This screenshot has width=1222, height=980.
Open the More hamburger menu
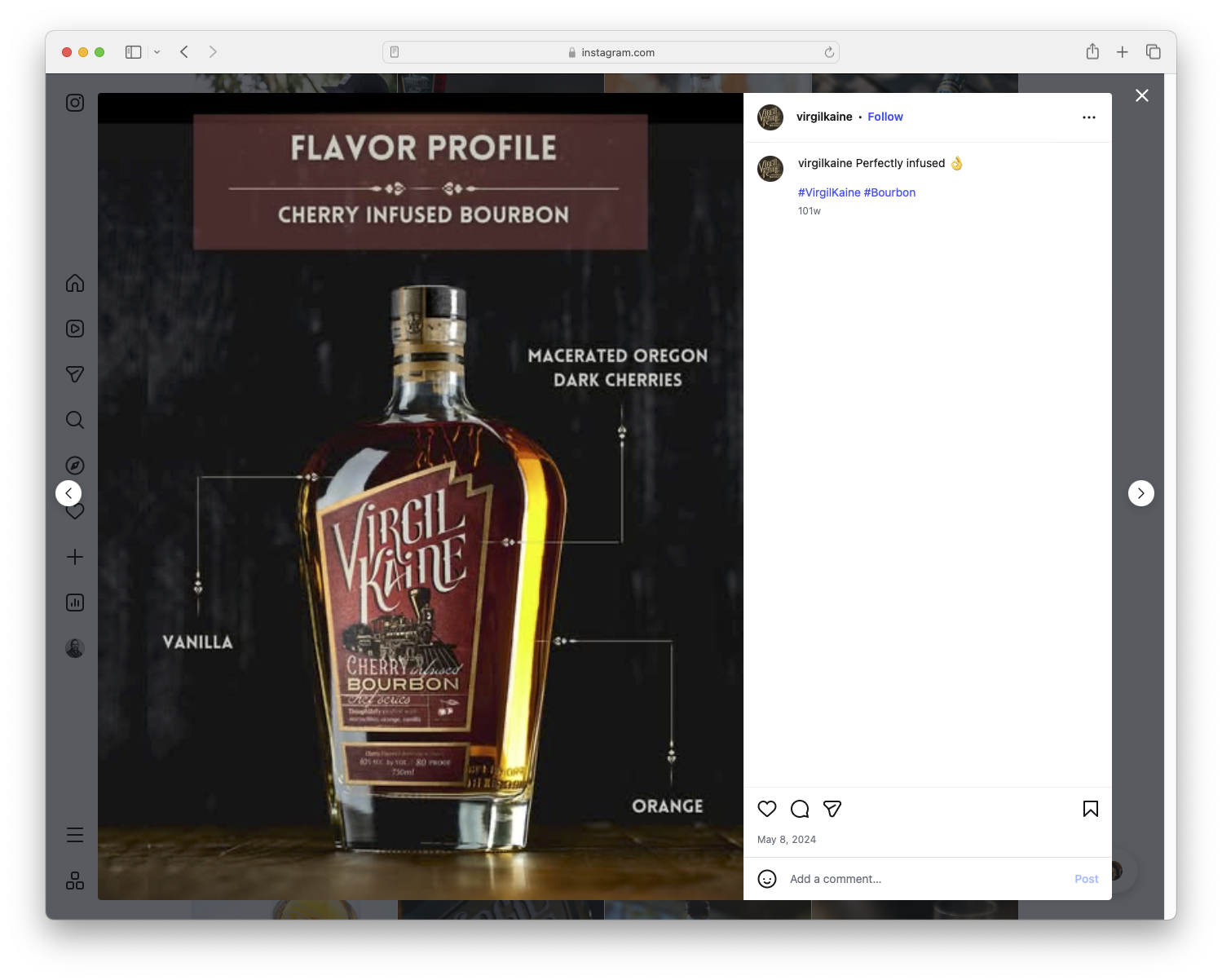click(74, 834)
